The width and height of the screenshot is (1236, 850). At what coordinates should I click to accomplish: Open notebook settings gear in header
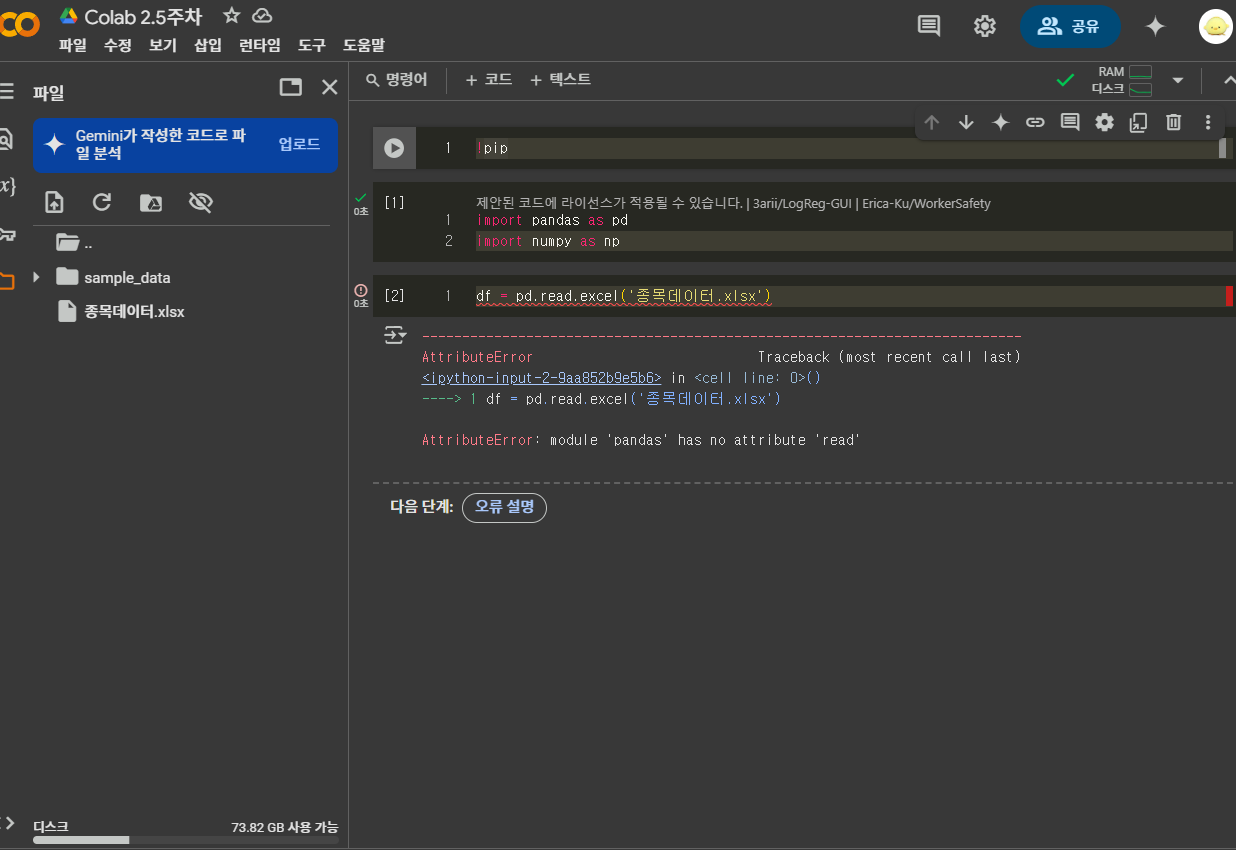click(x=985, y=26)
